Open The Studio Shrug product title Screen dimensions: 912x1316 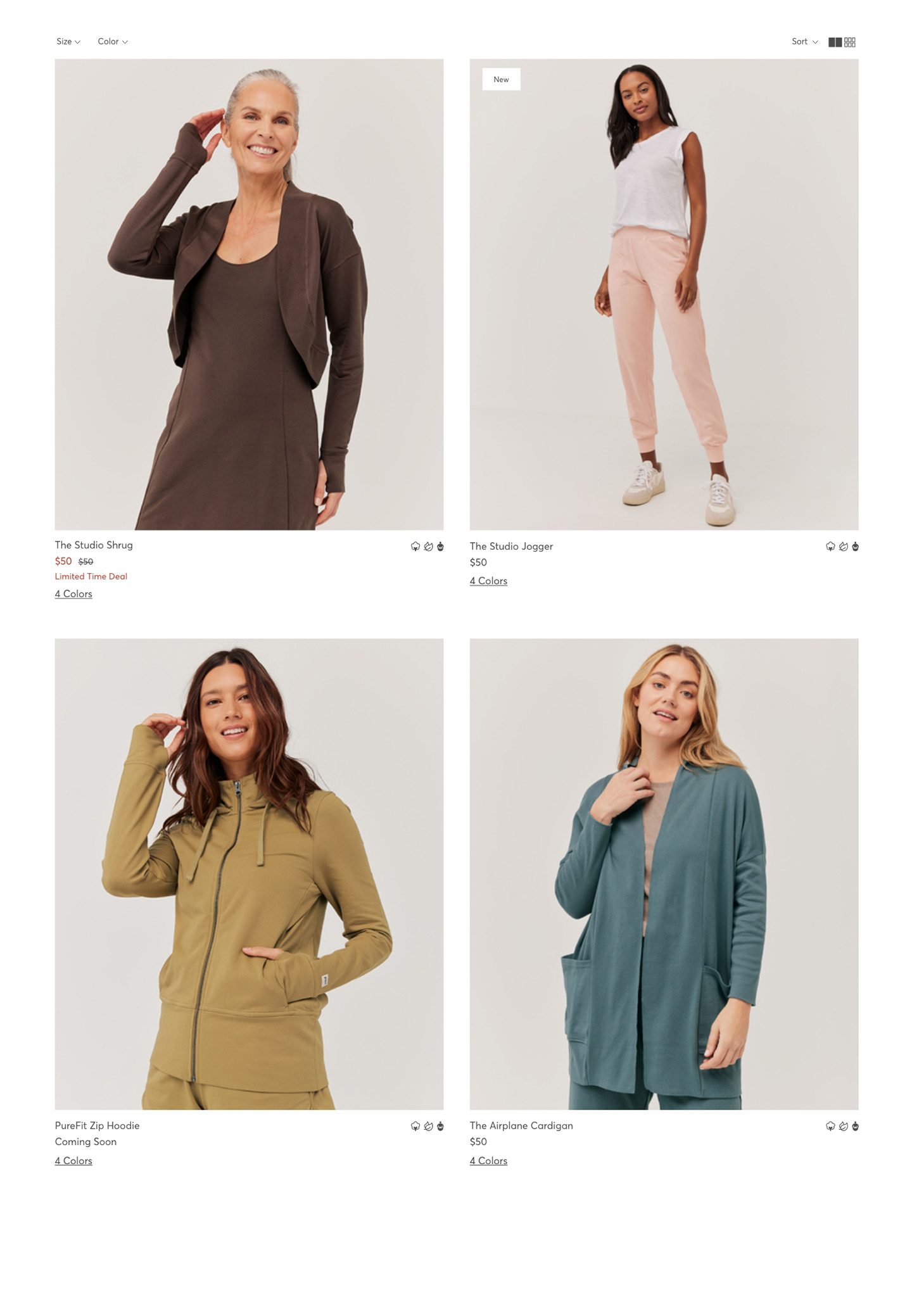click(x=94, y=545)
